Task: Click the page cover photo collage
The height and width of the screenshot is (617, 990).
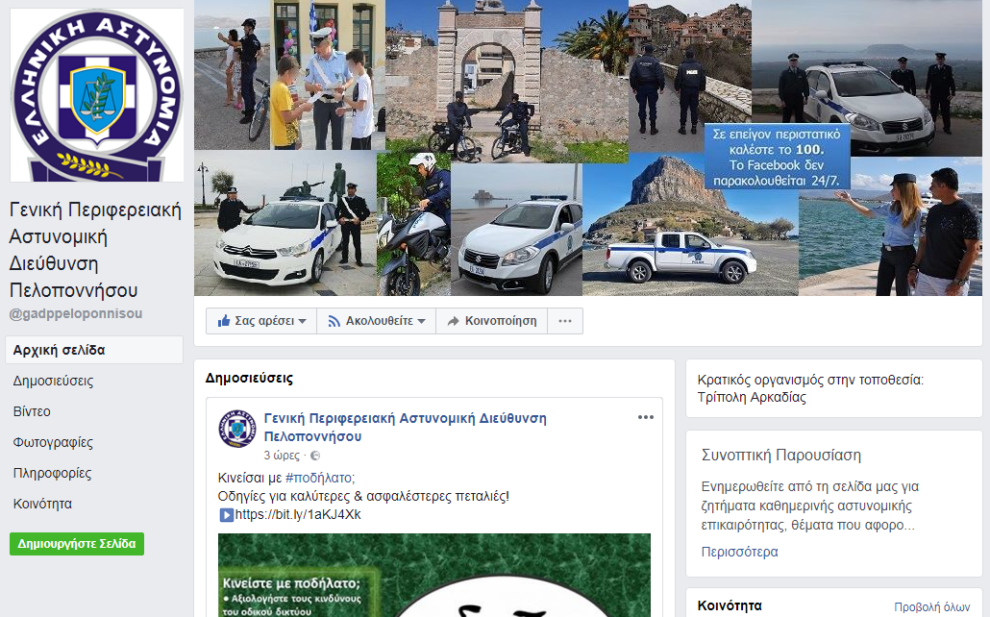Action: (588, 148)
